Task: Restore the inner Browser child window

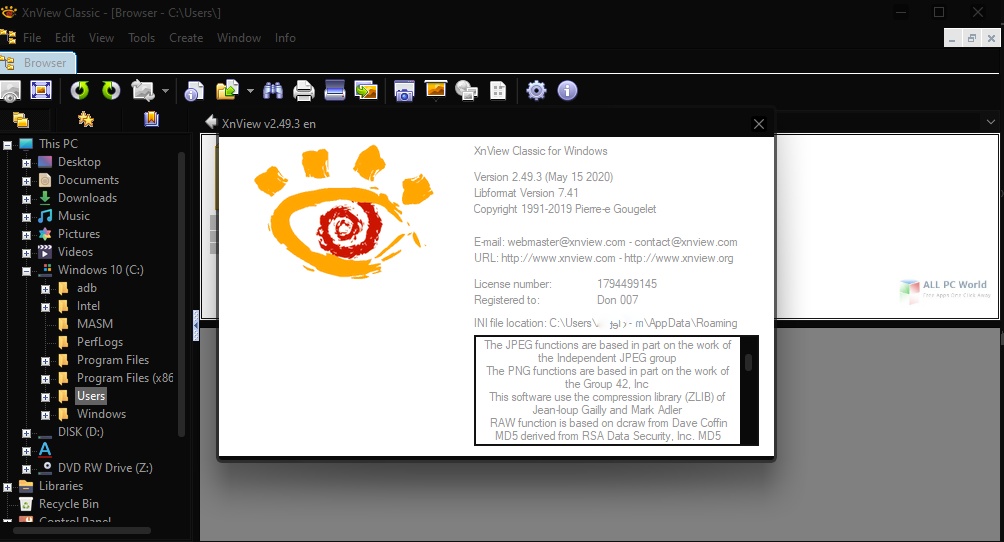Action: 971,38
